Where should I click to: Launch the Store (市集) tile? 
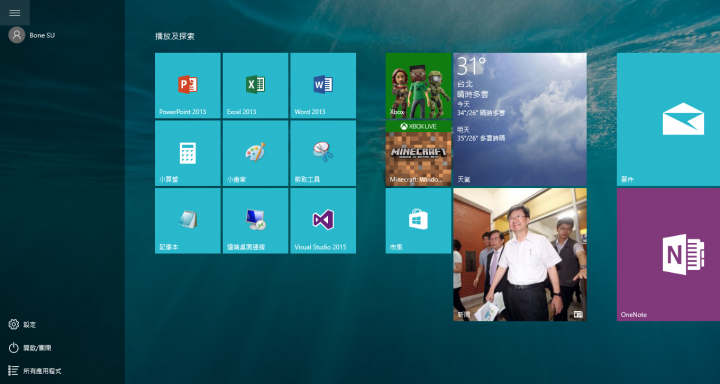click(418, 220)
